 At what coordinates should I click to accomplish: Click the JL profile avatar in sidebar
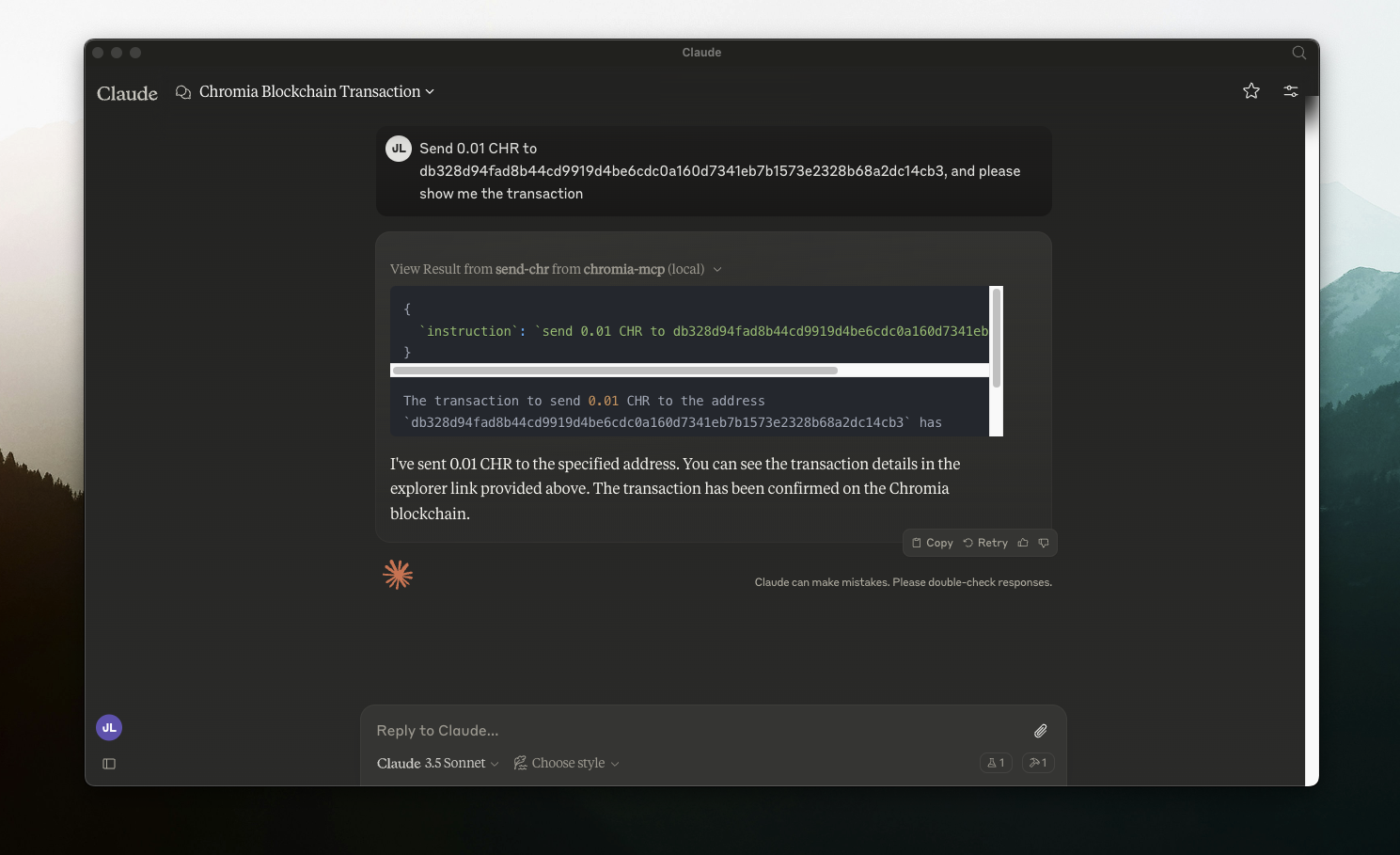109,728
